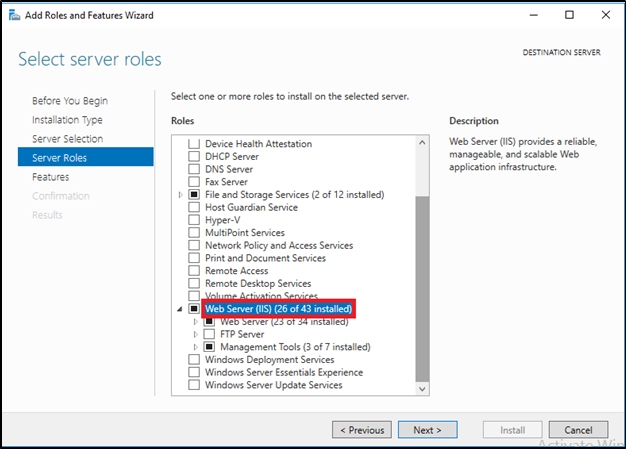Tick the DHCP Server checkbox
This screenshot has height=449, width=626.
point(195,157)
